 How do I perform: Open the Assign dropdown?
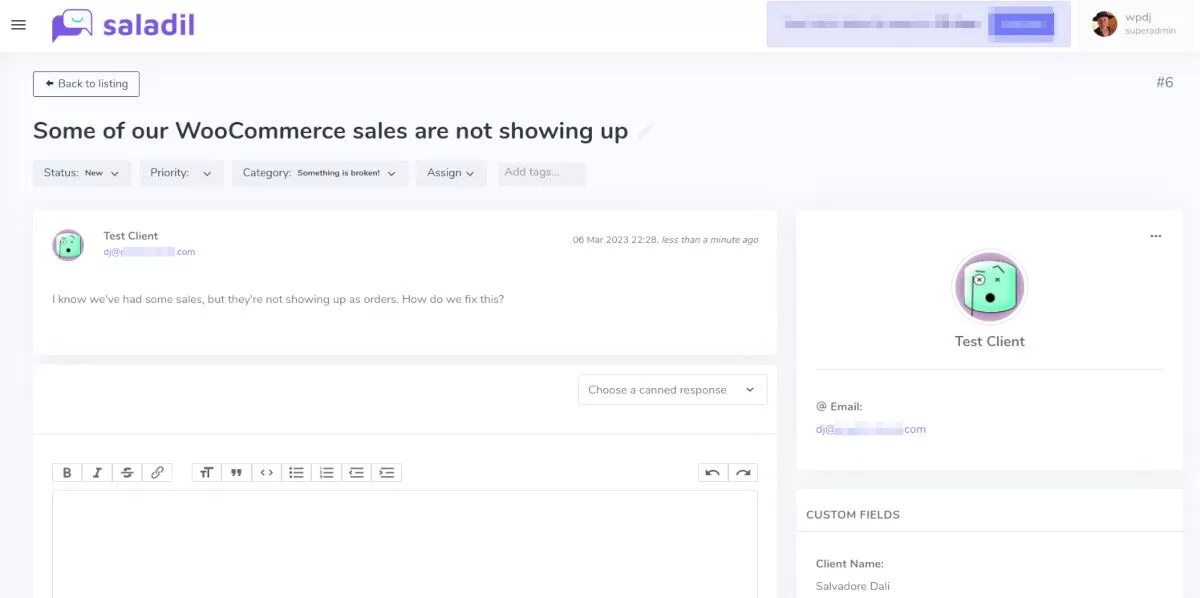coord(451,173)
